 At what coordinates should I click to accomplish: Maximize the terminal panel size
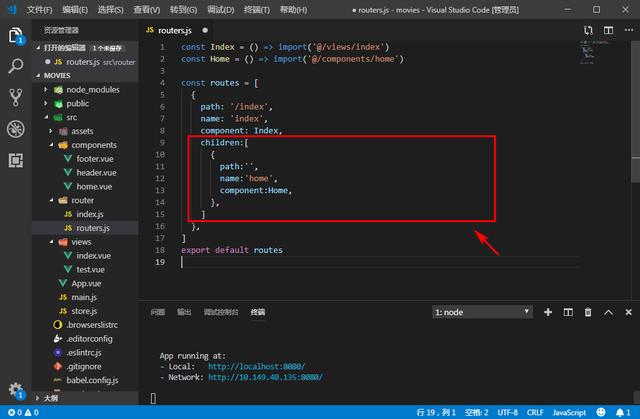[608, 312]
